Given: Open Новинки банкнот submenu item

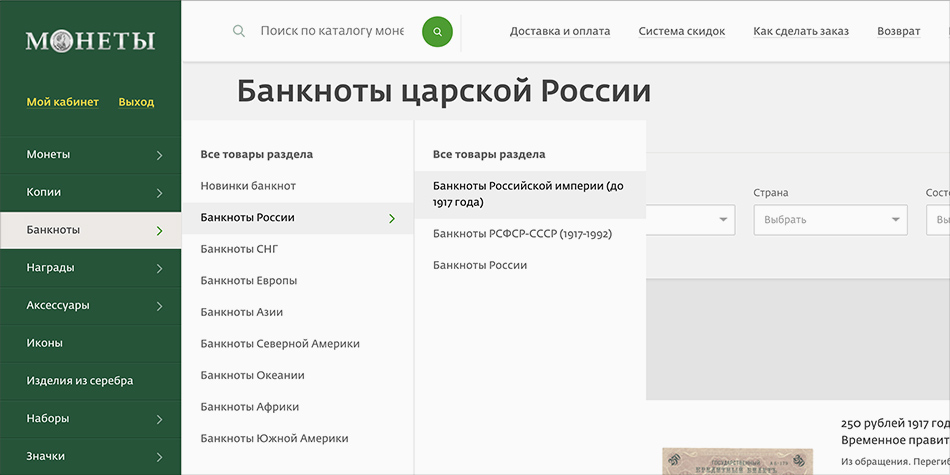Looking at the screenshot, I should point(248,186).
